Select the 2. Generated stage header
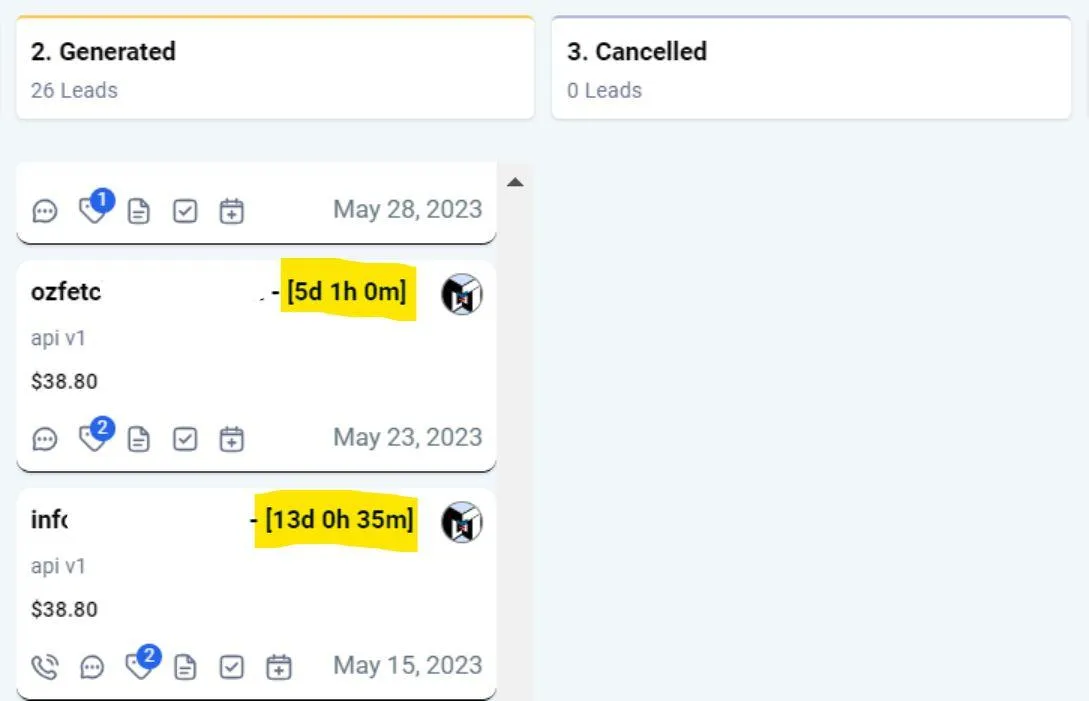 [x=275, y=68]
